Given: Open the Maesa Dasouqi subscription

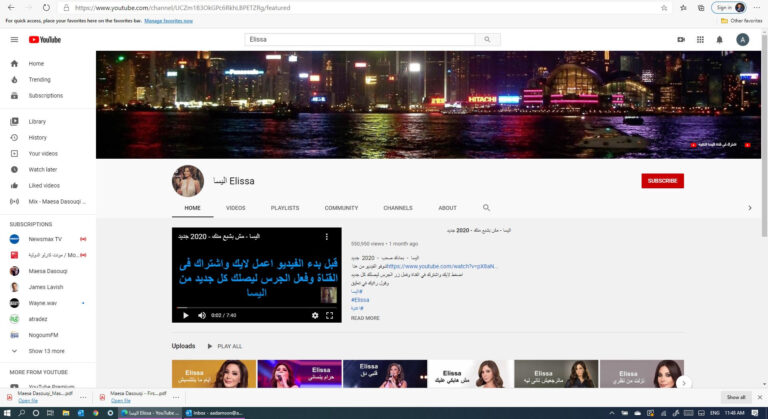Looking at the screenshot, I should (x=48, y=271).
